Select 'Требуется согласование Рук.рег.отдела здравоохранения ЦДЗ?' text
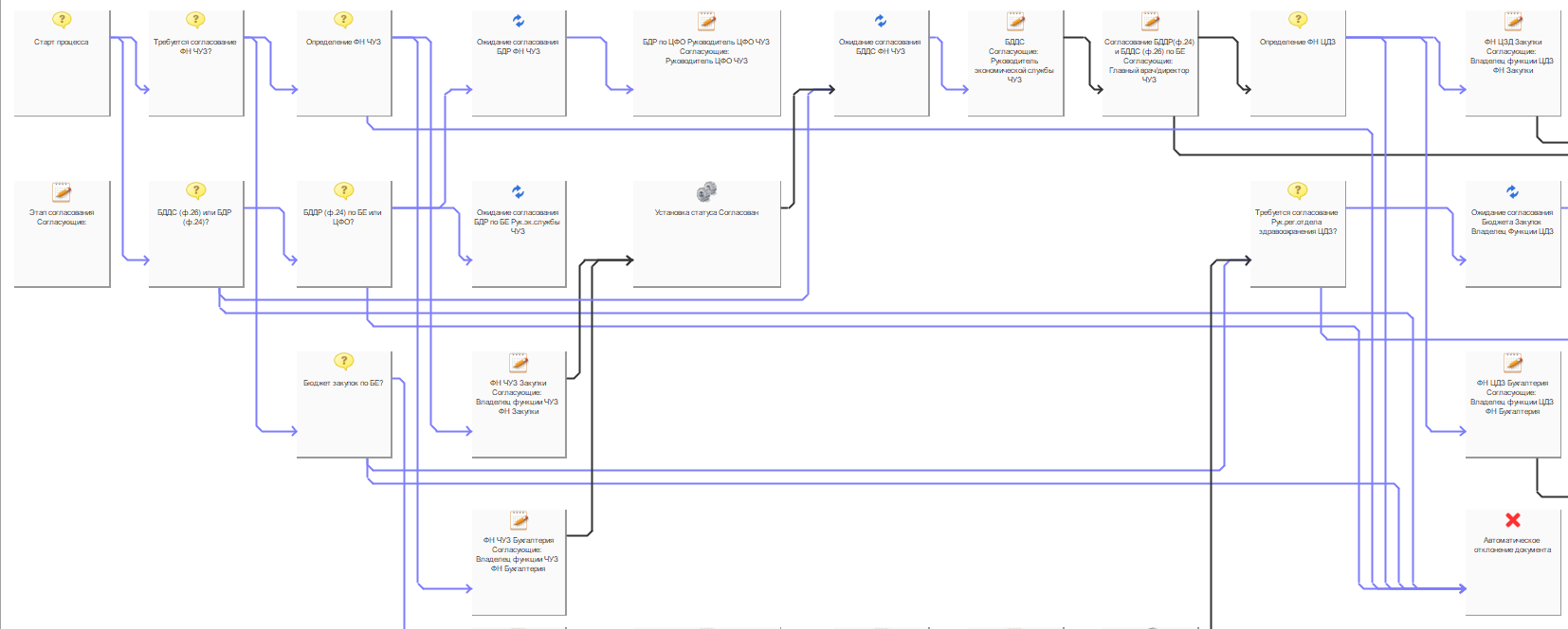 (x=1297, y=222)
